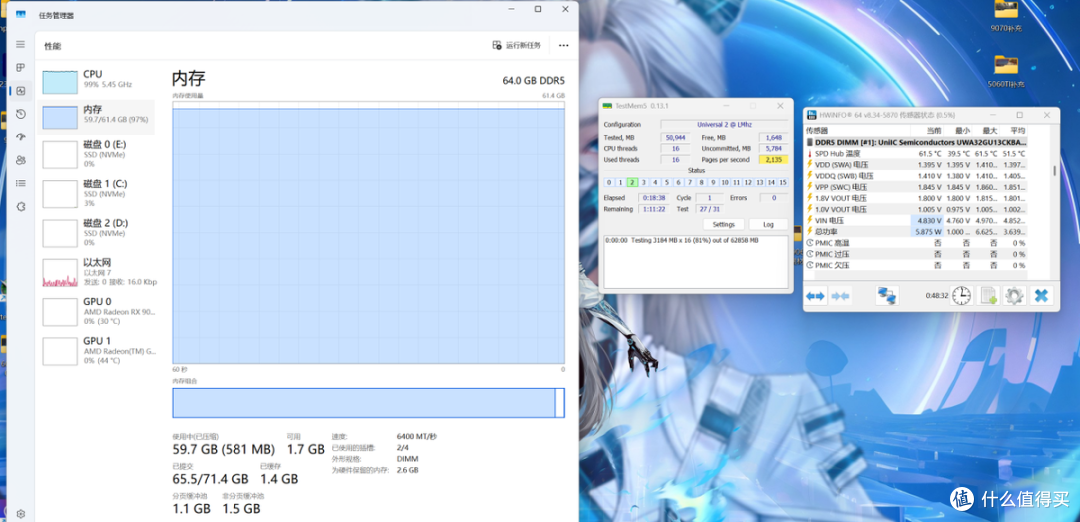The width and height of the screenshot is (1080, 522).
Task: Open the Users page icon in sidebar
Action: coord(21,160)
